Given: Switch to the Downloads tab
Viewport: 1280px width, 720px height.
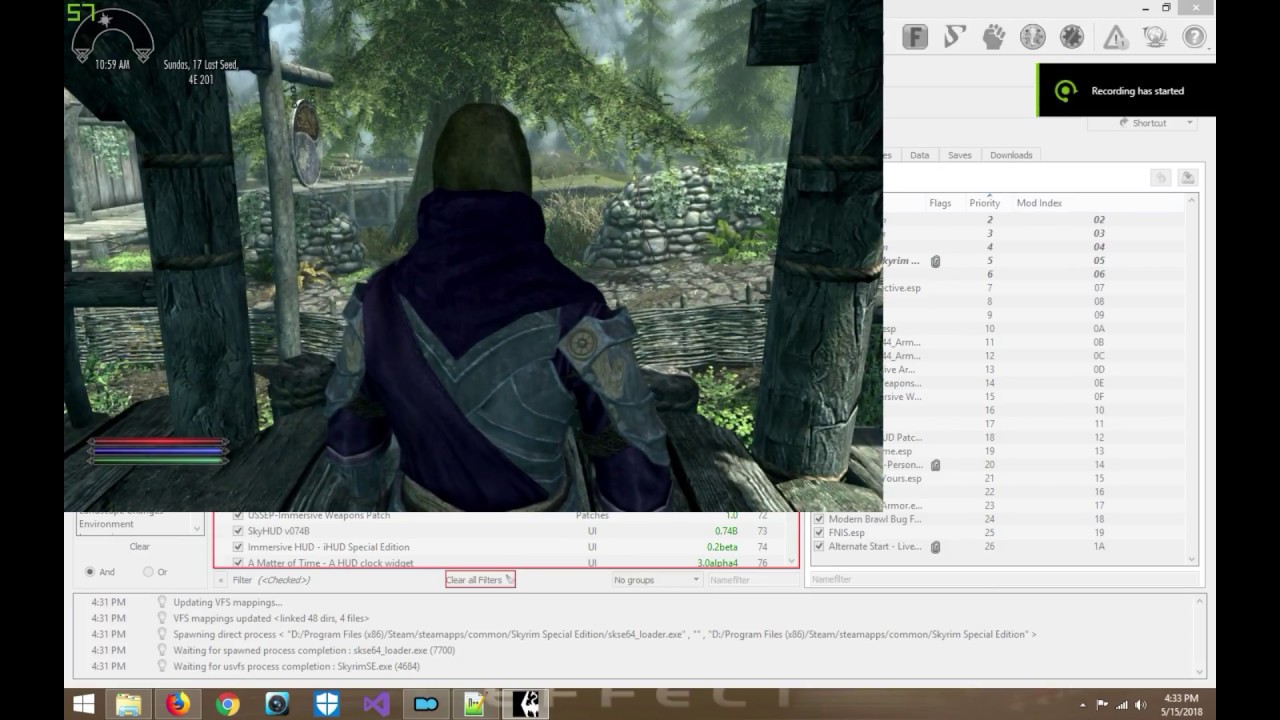Looking at the screenshot, I should 1011,155.
